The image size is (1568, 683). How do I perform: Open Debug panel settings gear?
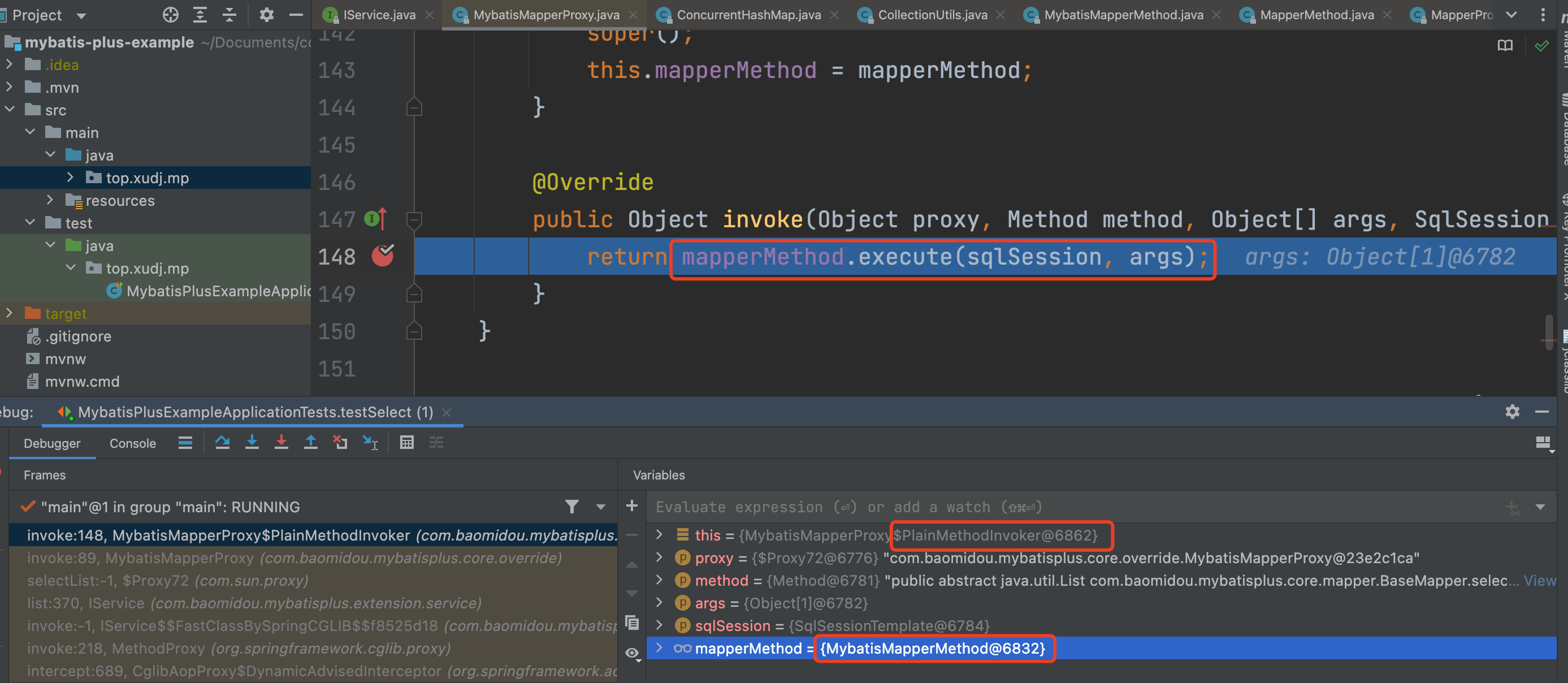pyautogui.click(x=1512, y=412)
